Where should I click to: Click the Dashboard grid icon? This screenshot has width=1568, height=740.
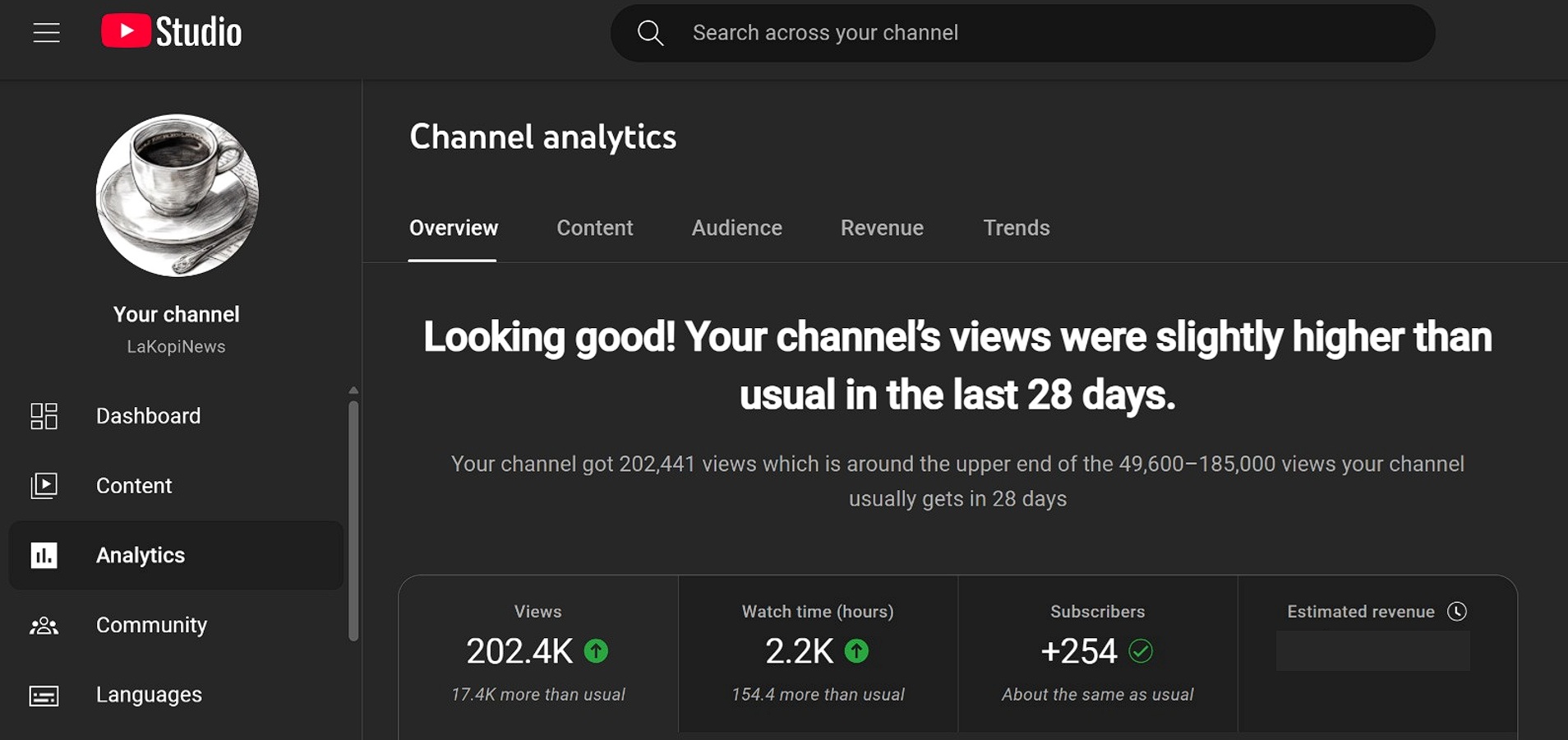point(44,416)
